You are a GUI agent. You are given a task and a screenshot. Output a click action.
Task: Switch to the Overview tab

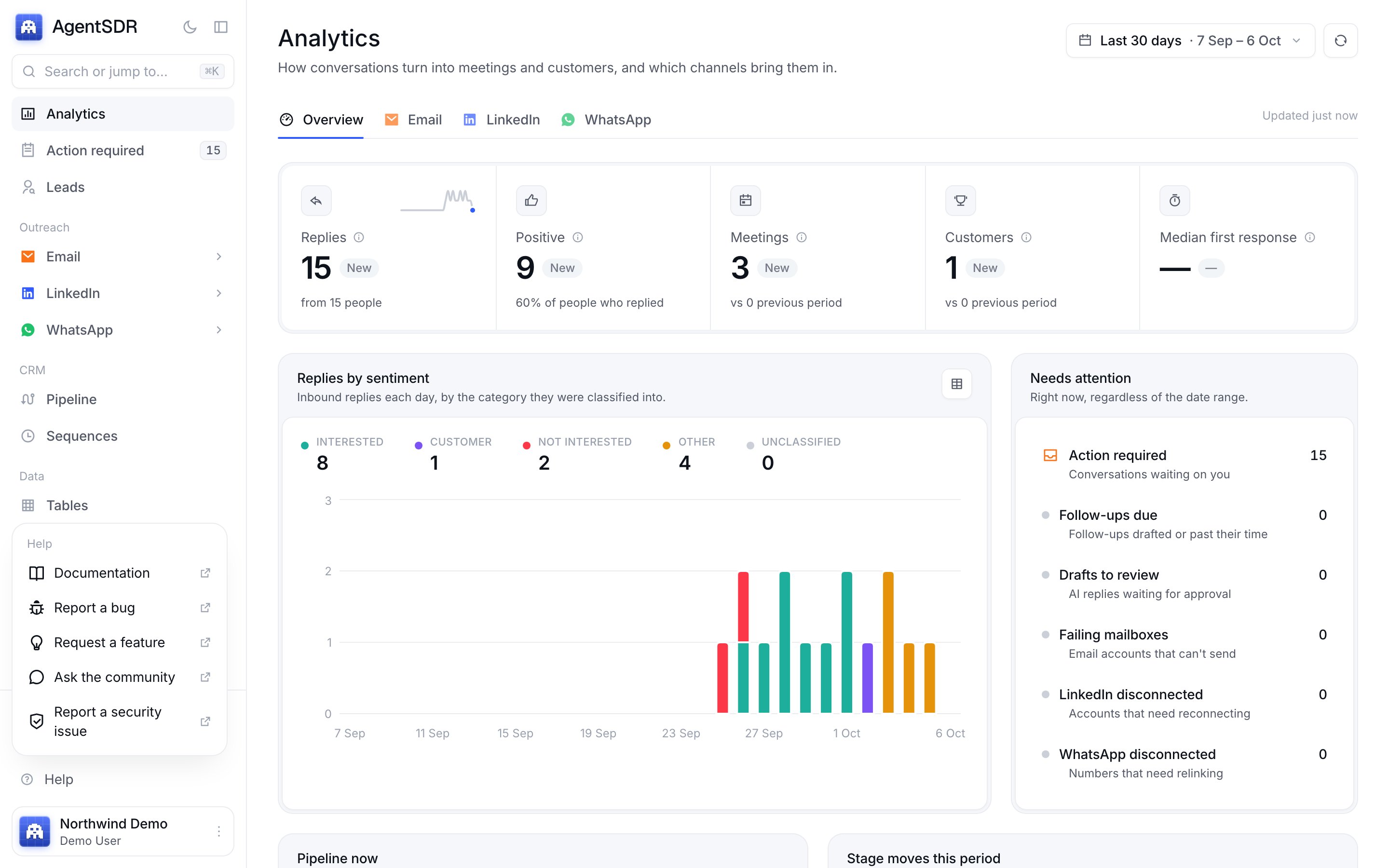click(321, 120)
